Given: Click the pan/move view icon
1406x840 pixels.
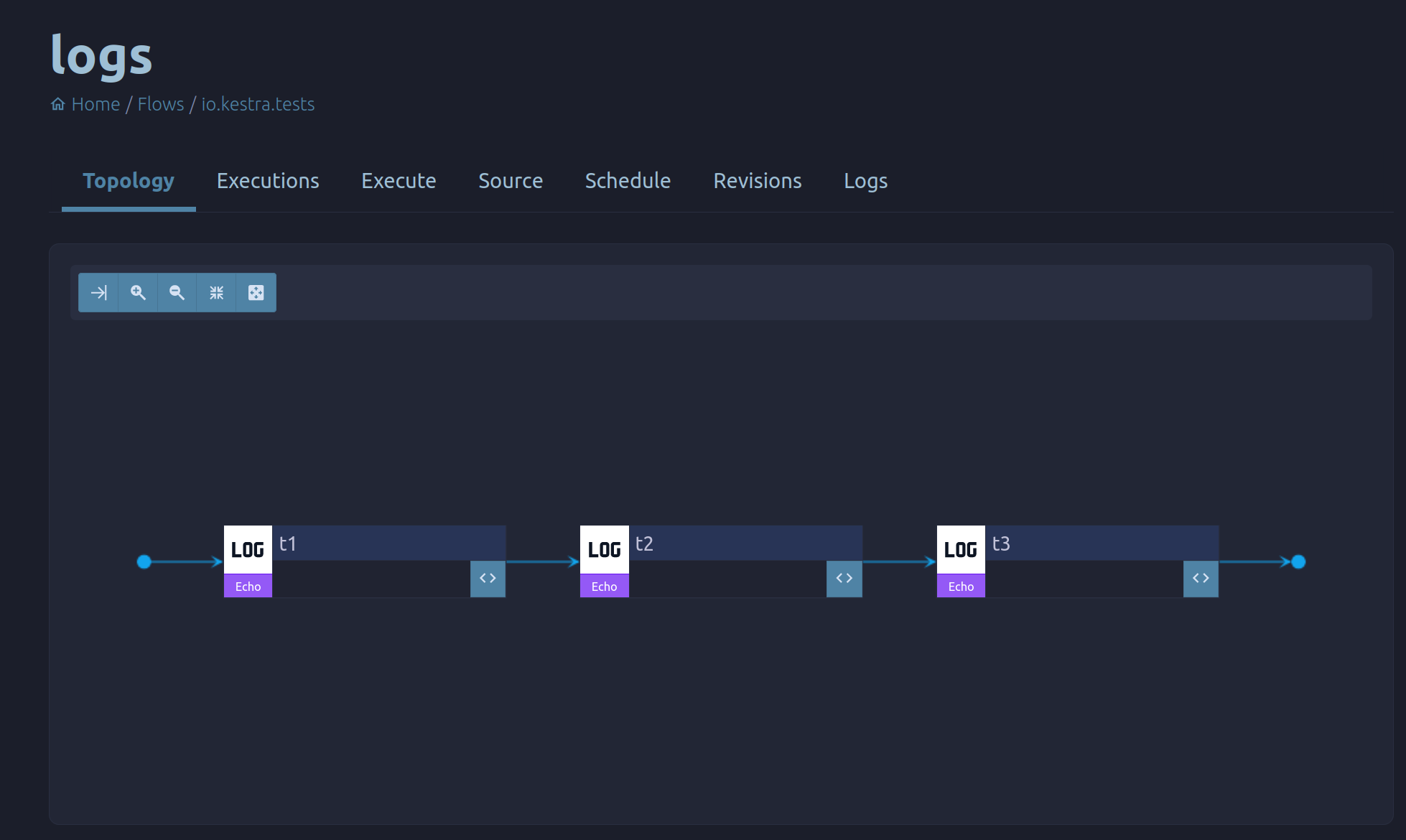Looking at the screenshot, I should (x=256, y=292).
